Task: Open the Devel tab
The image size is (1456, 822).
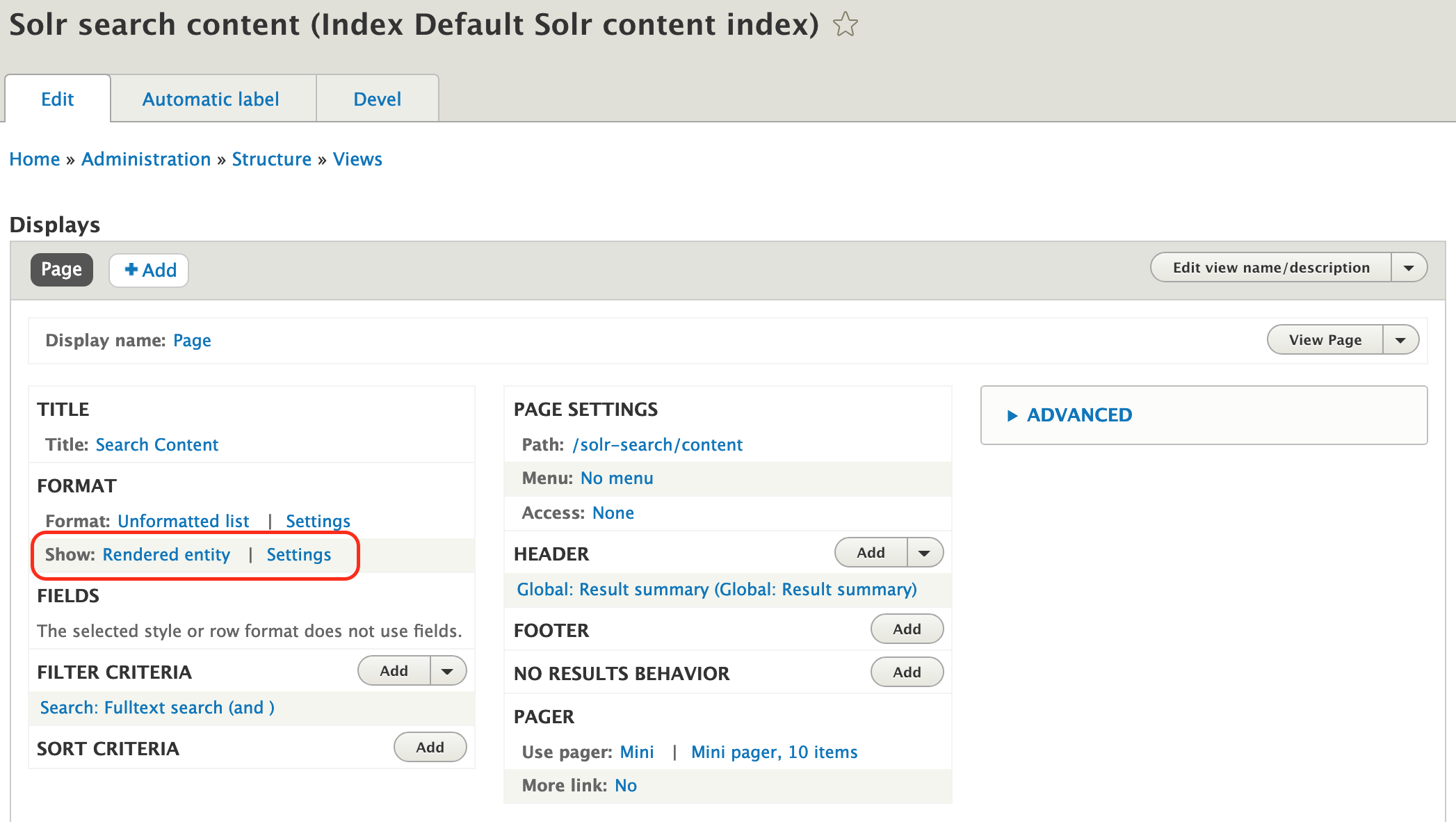Action: point(377,99)
